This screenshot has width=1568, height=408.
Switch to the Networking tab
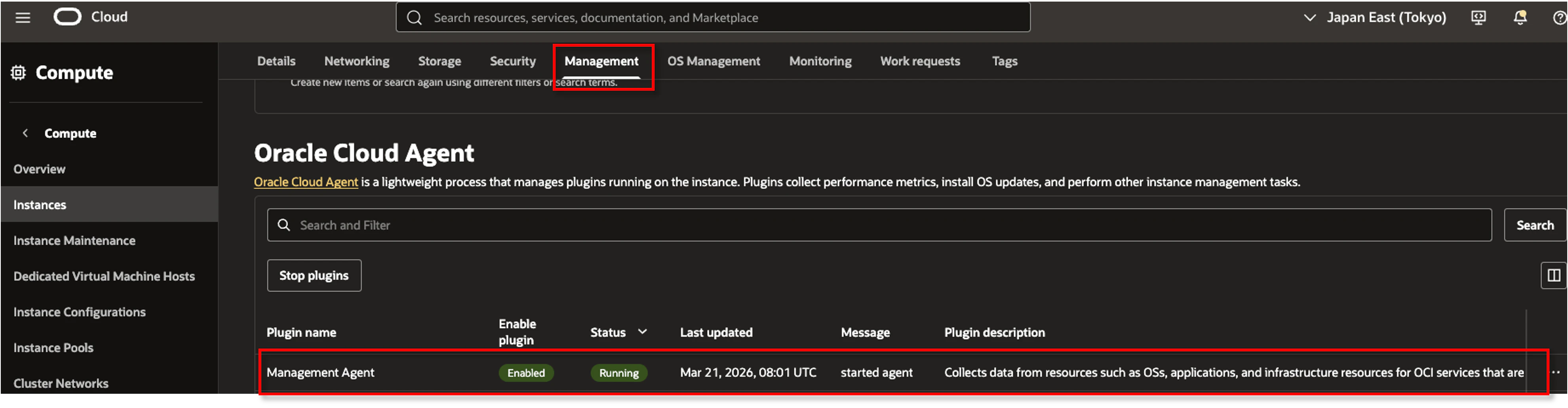point(357,61)
